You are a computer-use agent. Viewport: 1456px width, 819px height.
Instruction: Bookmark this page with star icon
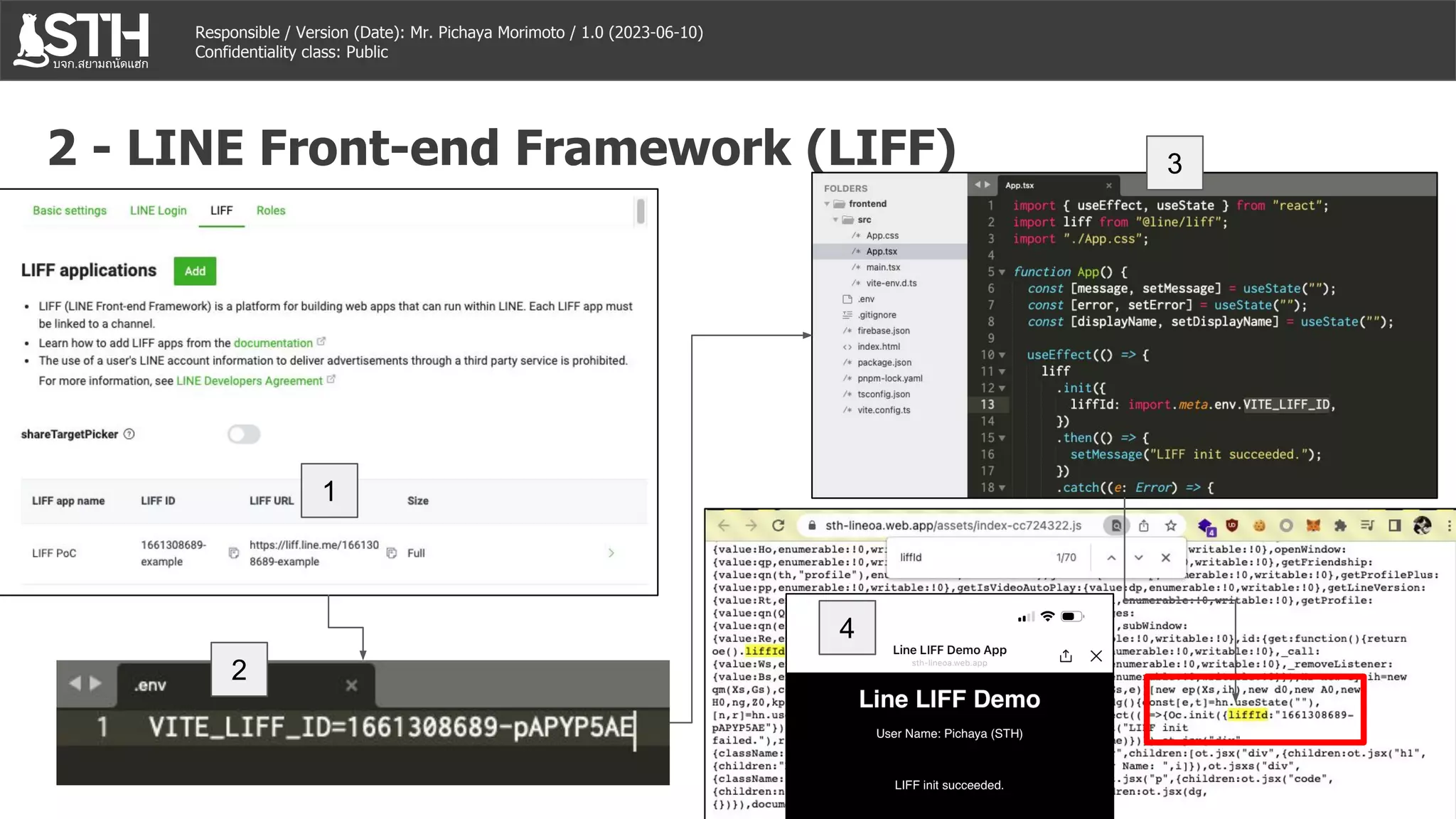(1171, 525)
